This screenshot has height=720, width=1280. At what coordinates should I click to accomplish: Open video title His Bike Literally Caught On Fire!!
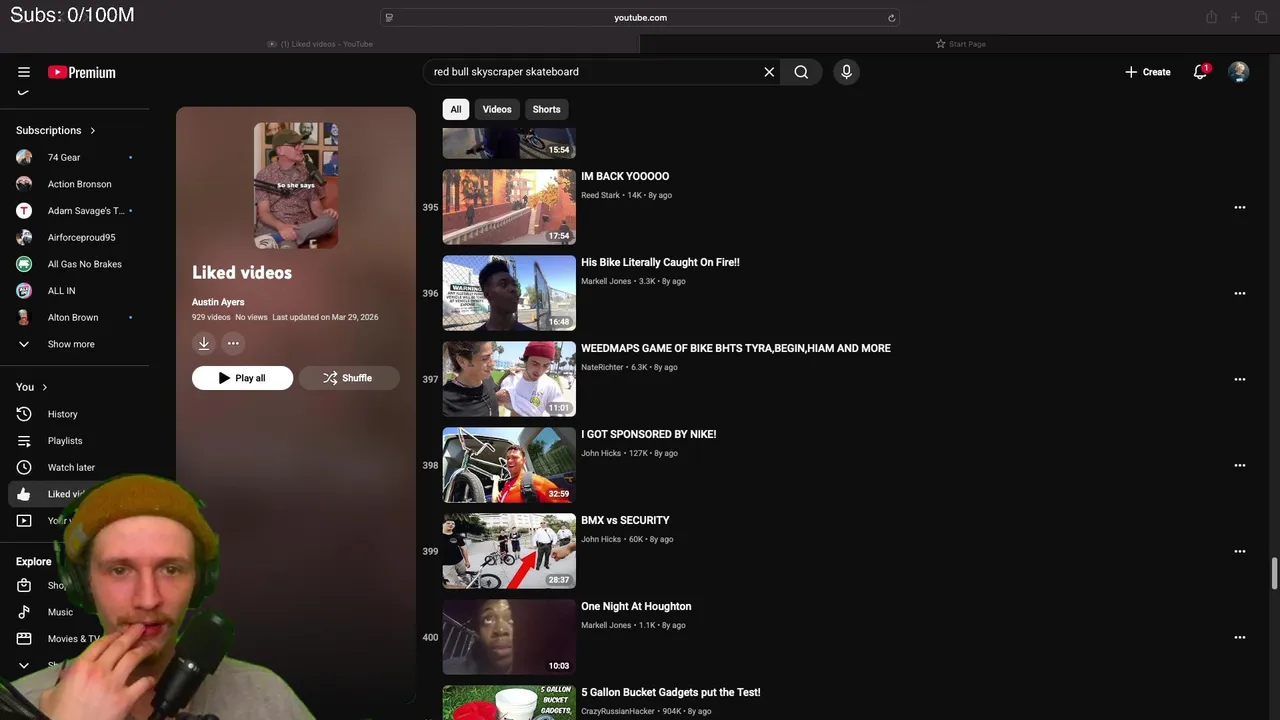660,262
